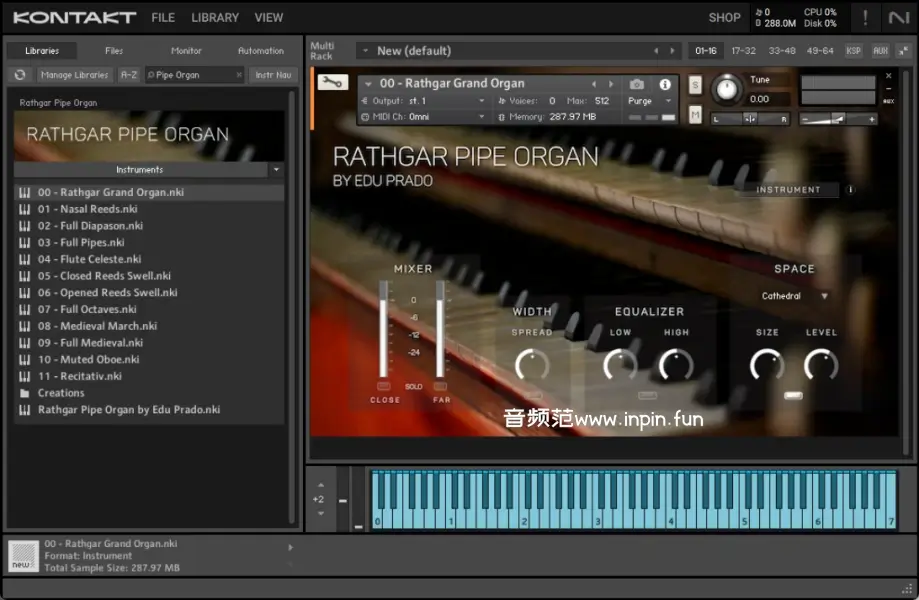
Task: Open instrument edit mode with wrench icon
Action: [331, 83]
